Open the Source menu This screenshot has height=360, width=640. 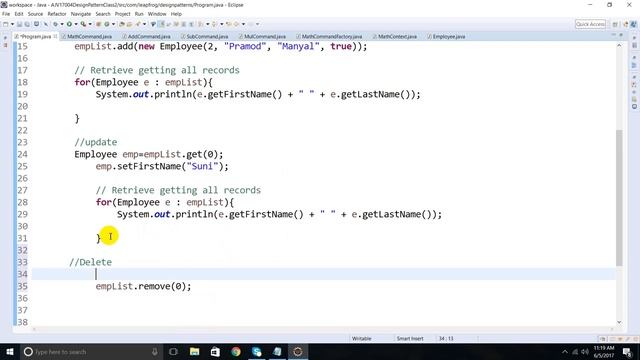coord(35,14)
